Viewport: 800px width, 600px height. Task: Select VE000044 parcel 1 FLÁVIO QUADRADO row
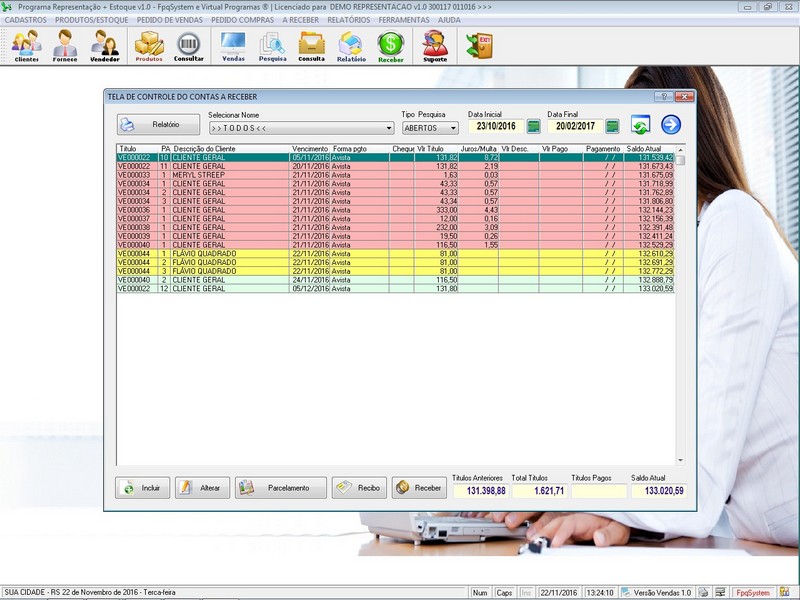[x=395, y=254]
